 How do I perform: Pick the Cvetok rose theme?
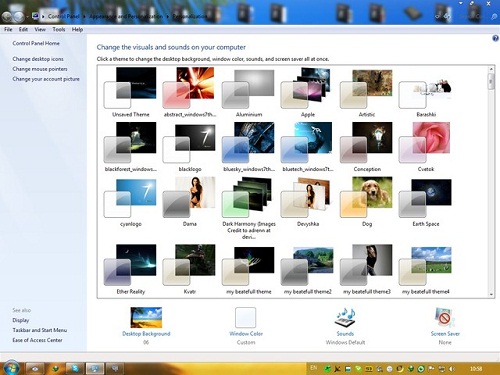425,143
